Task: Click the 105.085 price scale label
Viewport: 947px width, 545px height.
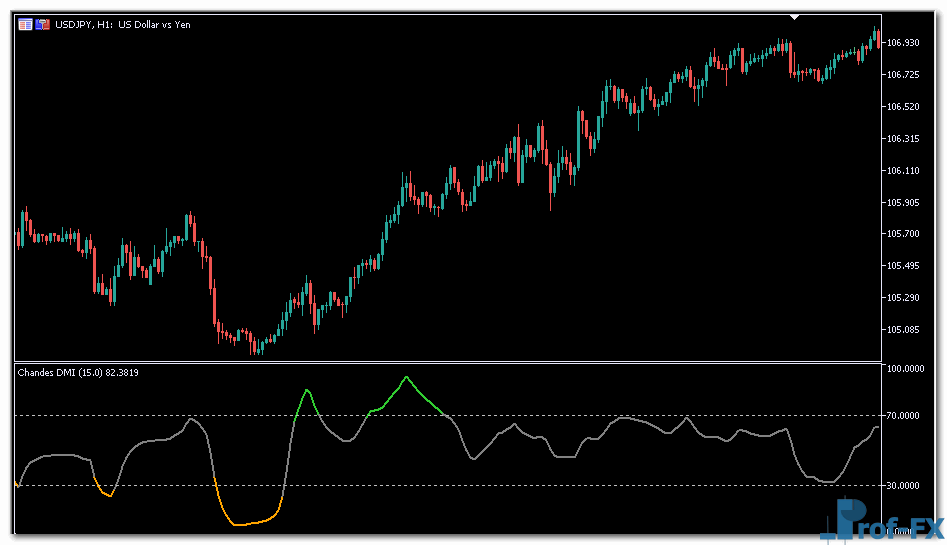Action: tap(903, 329)
